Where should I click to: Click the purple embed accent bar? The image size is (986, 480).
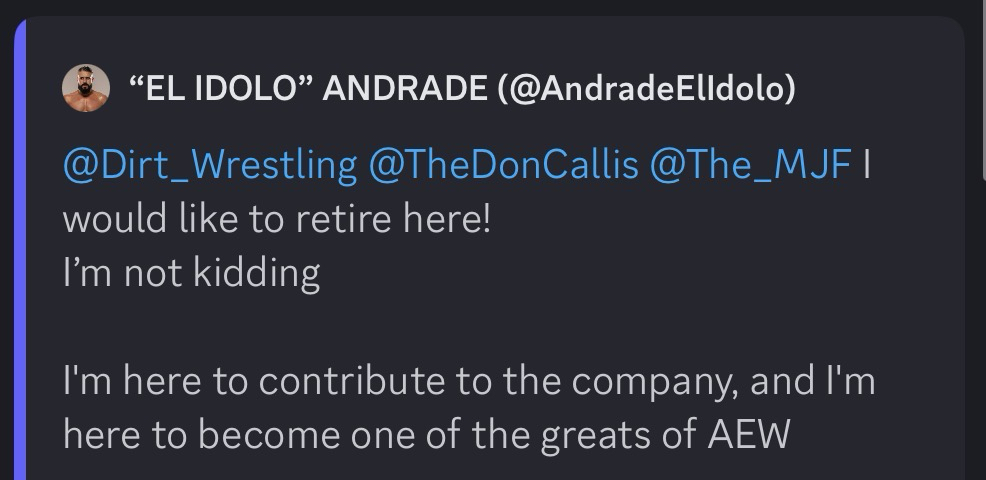[20, 250]
